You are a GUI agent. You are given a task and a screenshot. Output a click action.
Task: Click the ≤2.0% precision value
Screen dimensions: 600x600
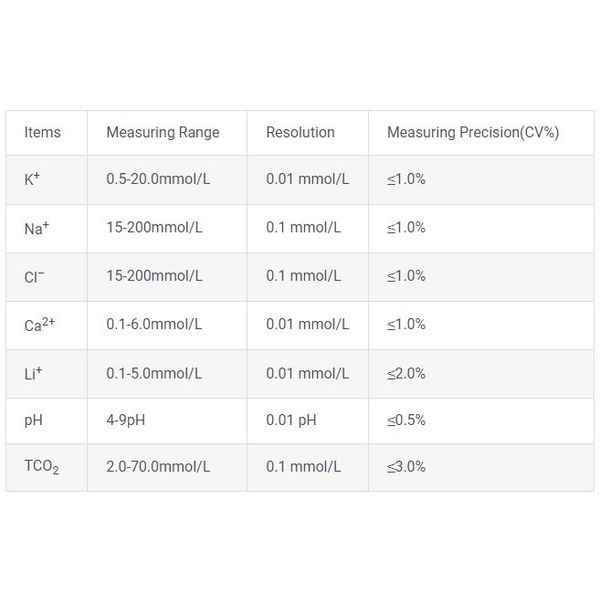click(x=406, y=373)
